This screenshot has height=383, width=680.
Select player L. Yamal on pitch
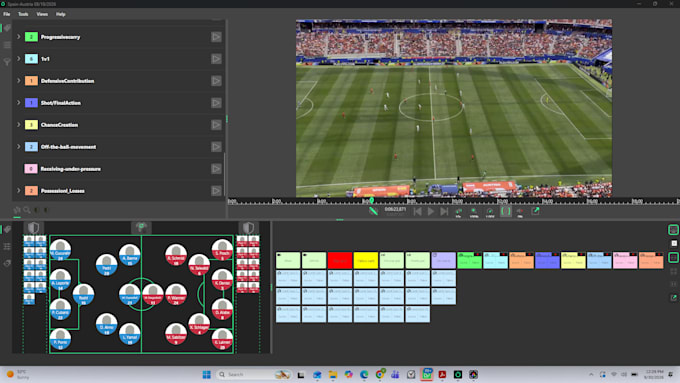tap(129, 334)
